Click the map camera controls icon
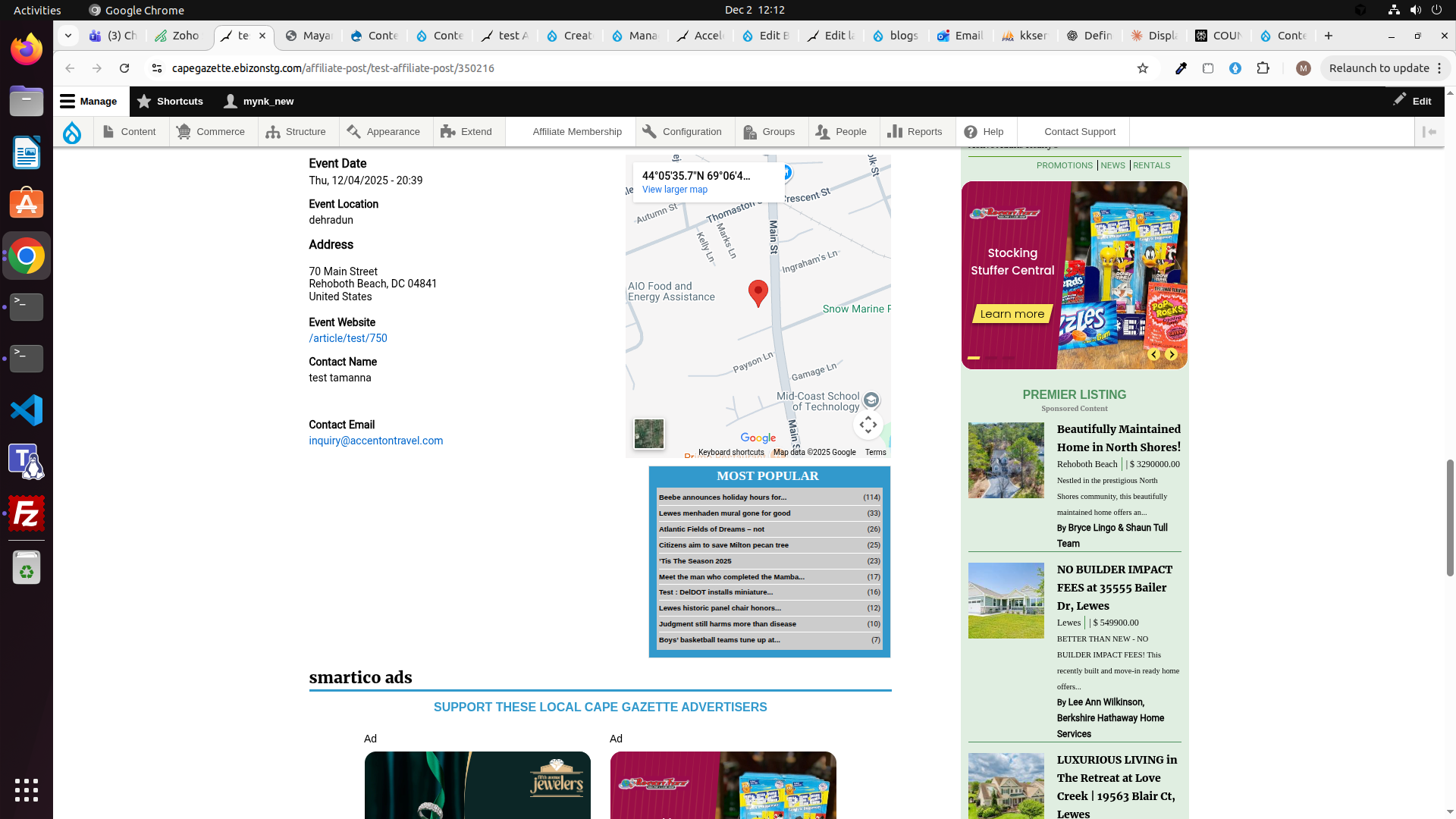1456x819 pixels. (x=868, y=425)
